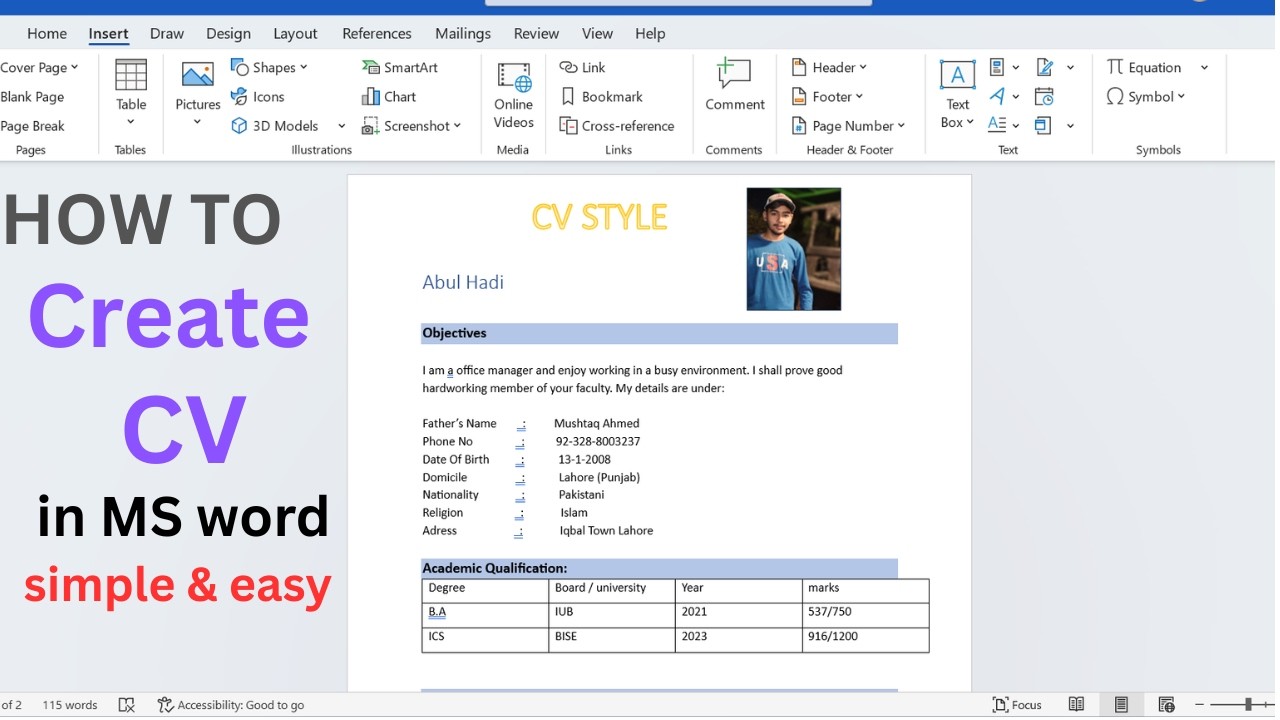Expand the Screenshot dropdown arrow
Image resolution: width=1280 pixels, height=720 pixels.
(457, 126)
